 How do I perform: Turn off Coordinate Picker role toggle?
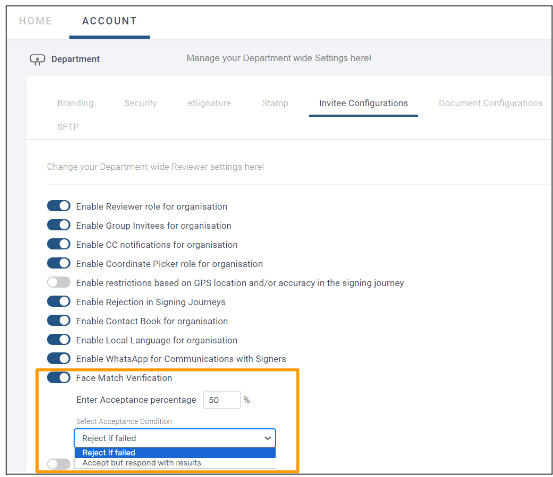[59, 263]
